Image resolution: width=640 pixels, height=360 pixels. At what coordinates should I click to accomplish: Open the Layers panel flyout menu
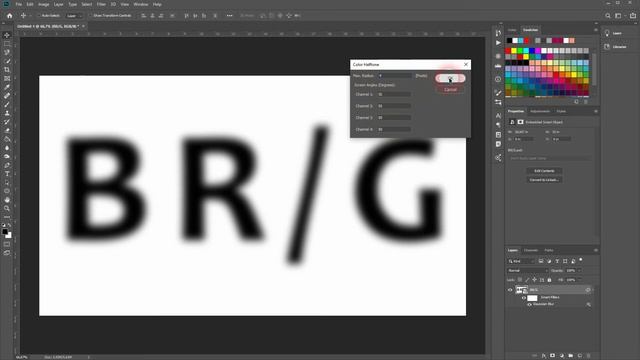click(x=596, y=250)
